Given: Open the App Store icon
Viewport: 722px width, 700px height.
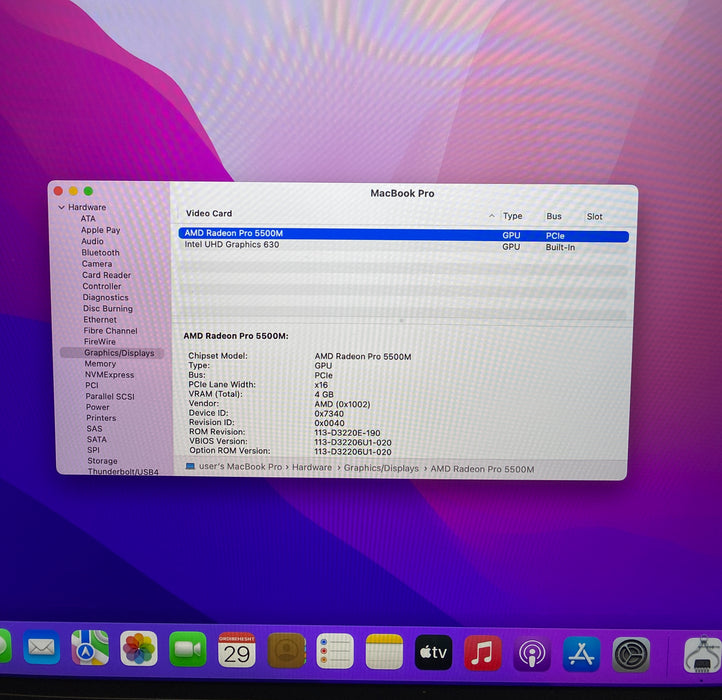Looking at the screenshot, I should [x=581, y=654].
